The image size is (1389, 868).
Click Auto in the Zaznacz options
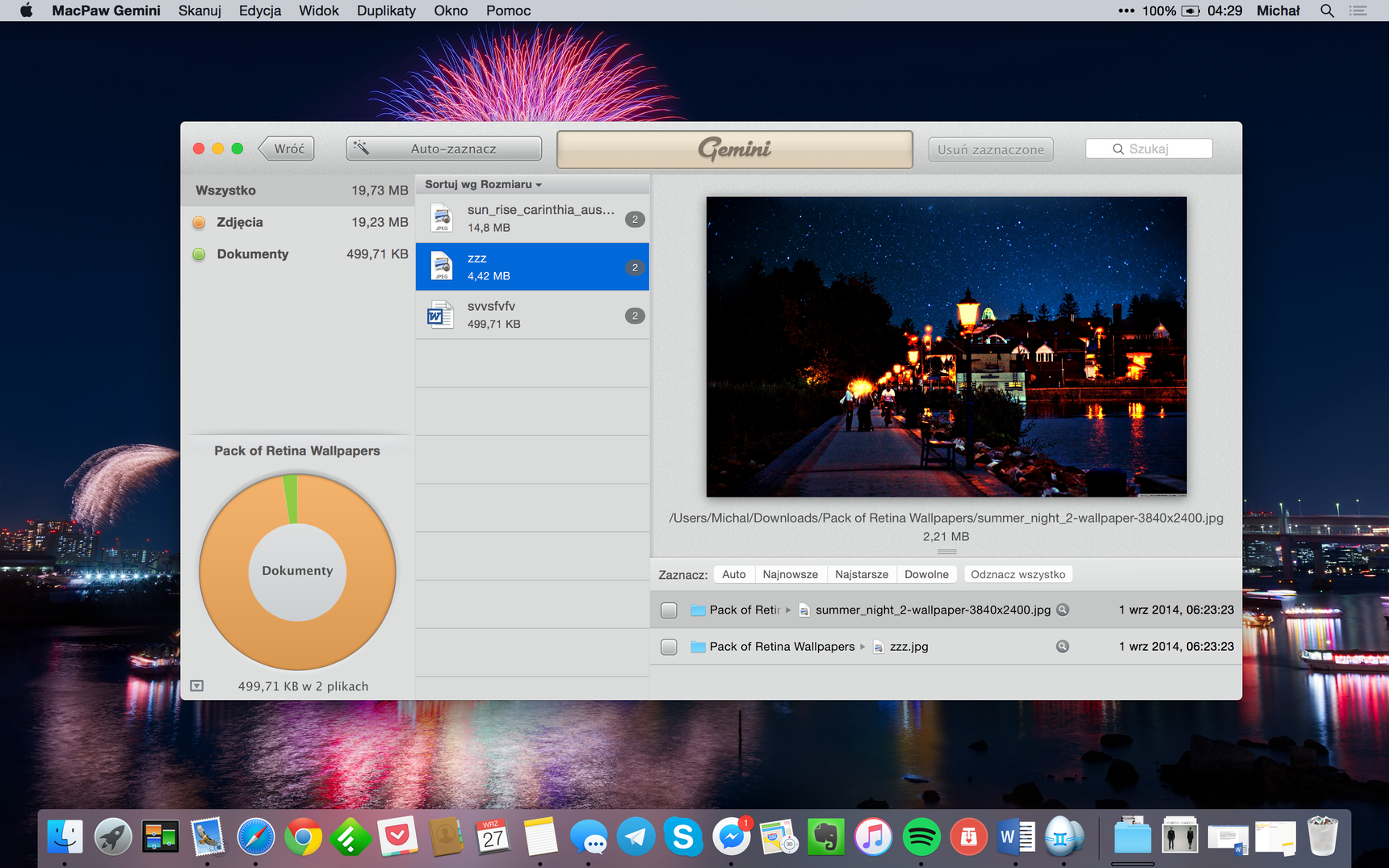(x=733, y=574)
